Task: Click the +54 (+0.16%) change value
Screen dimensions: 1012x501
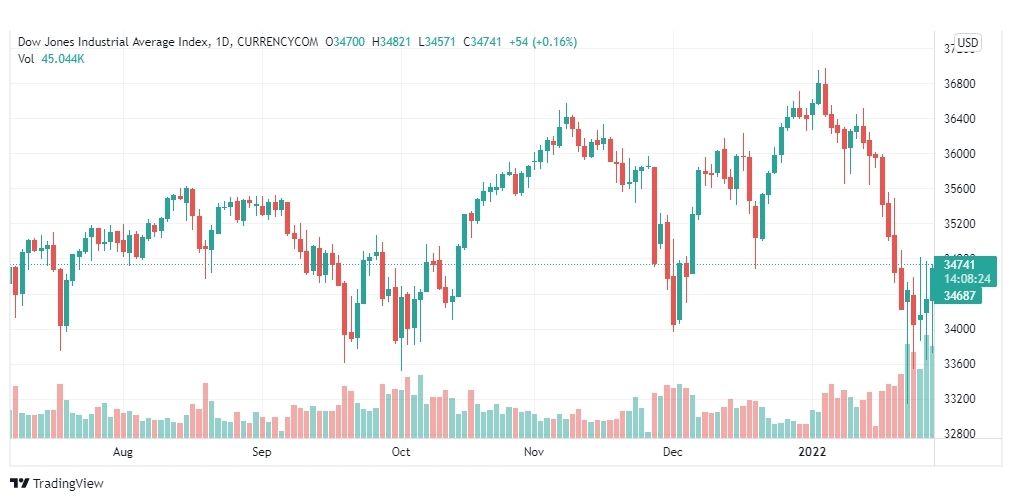Action: tap(543, 42)
